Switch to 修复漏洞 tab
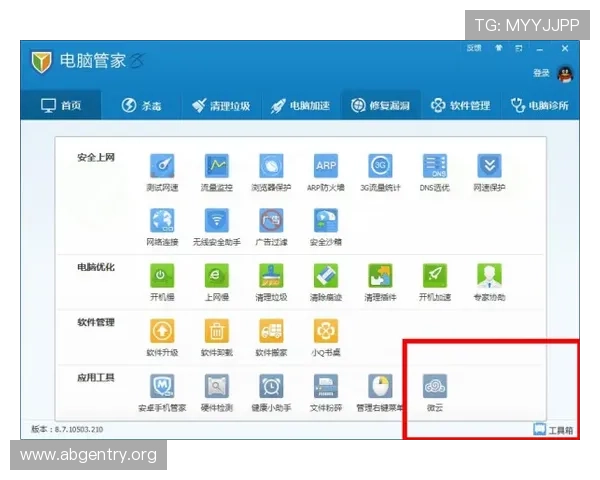This screenshot has height=480, width=600. point(381,105)
